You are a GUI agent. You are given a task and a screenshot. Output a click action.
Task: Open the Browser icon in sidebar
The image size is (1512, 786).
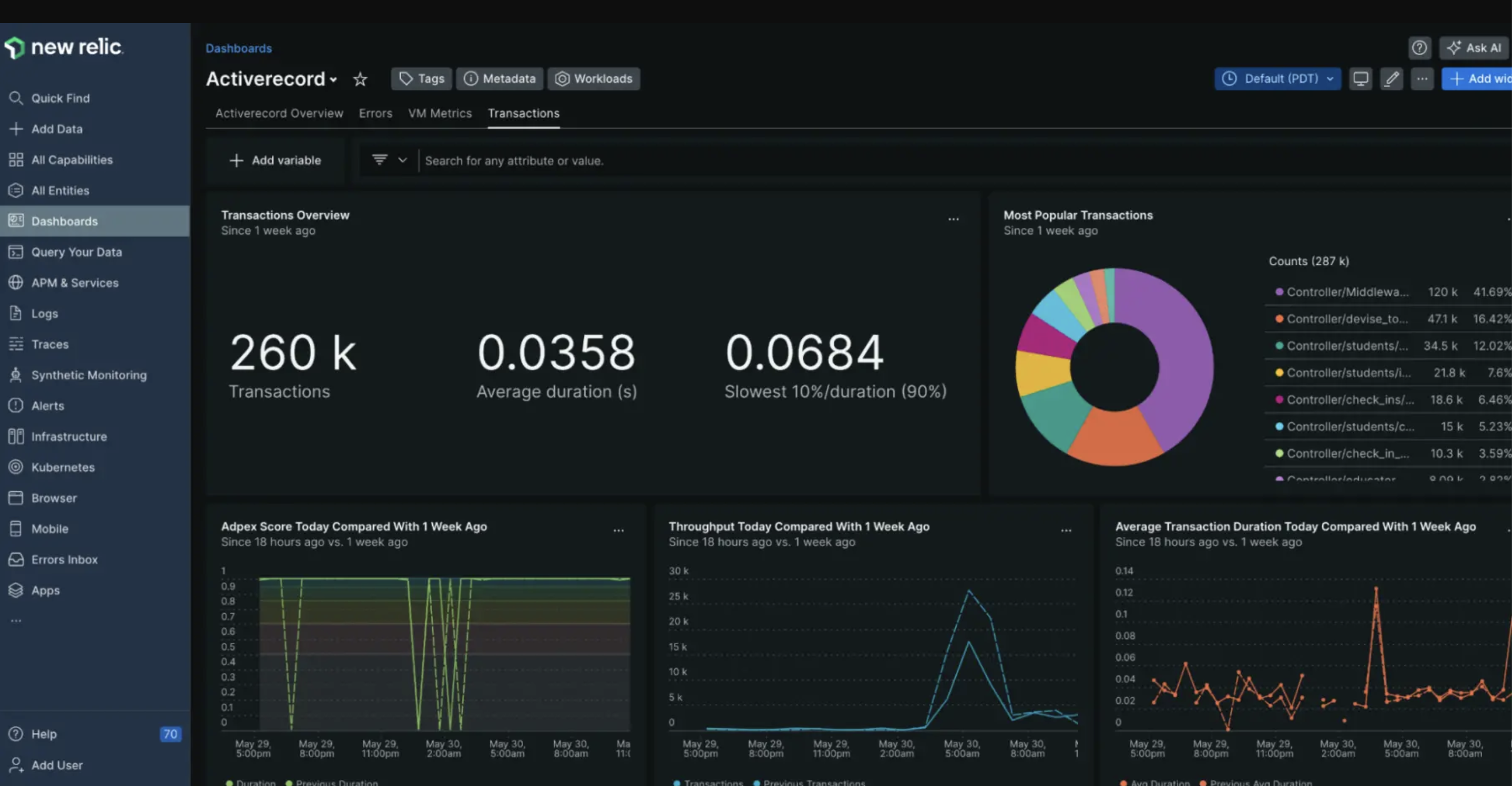[x=16, y=498]
